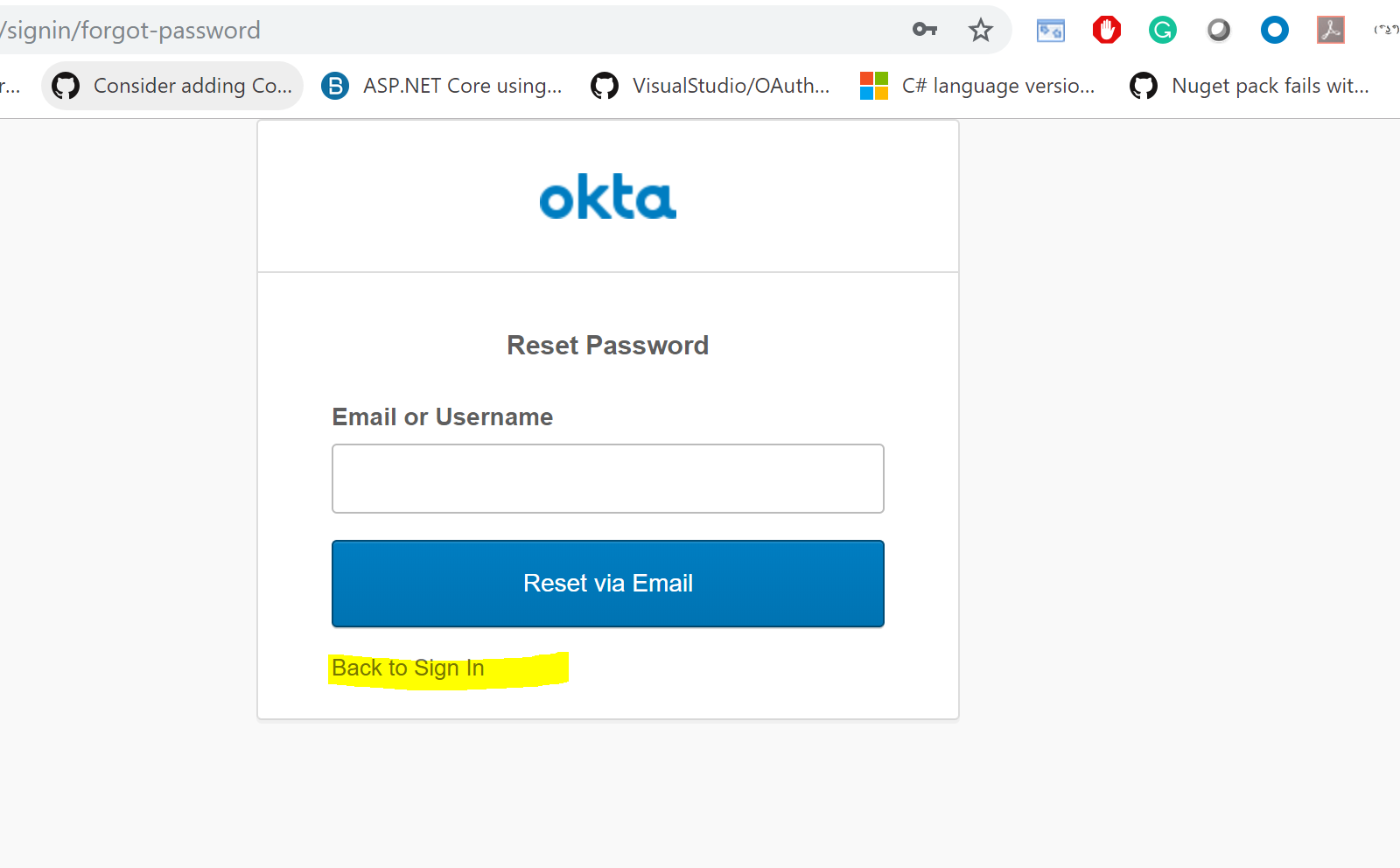Open the red hand ad blocker extension
The width and height of the screenshot is (1400, 868).
[1106, 29]
